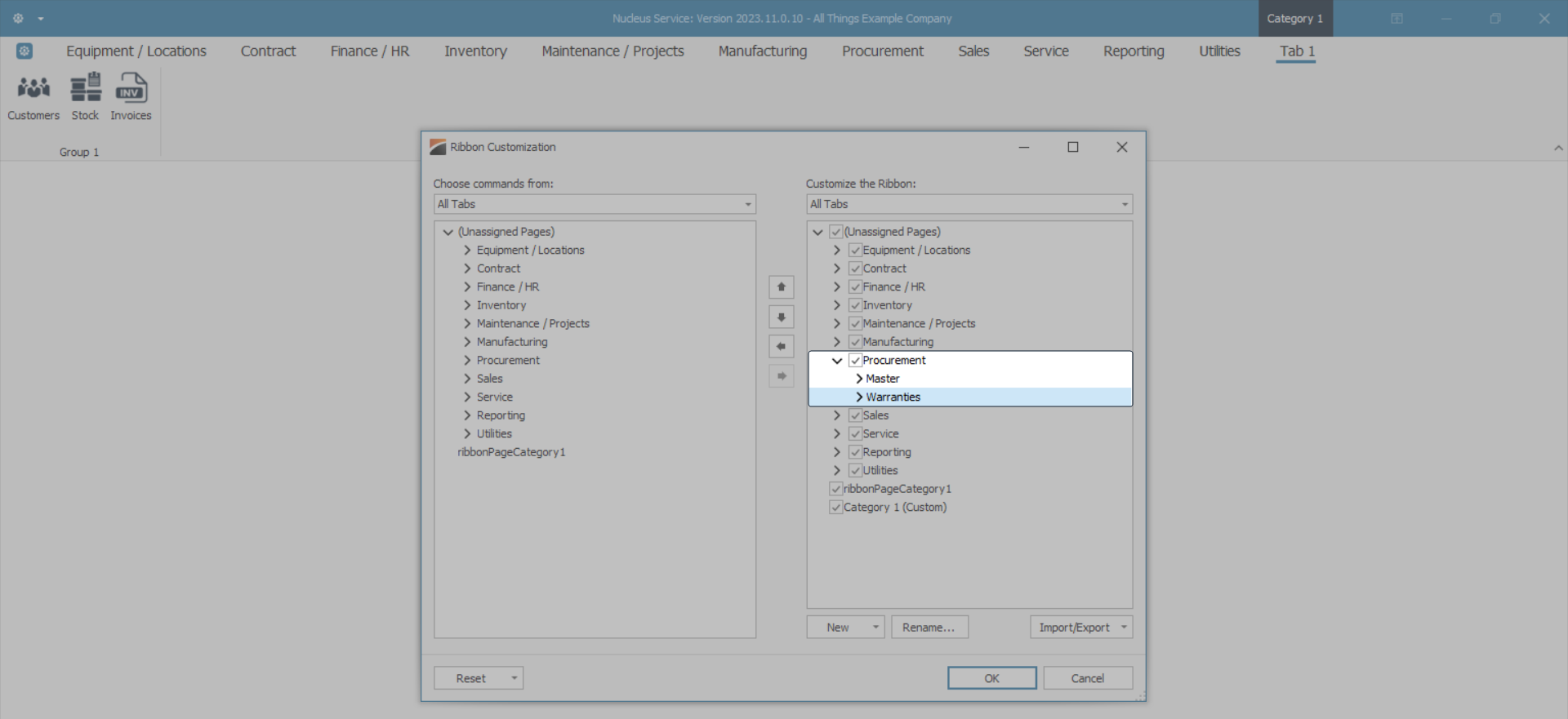
Task: Open the Invoices ribbon icon
Action: (x=131, y=97)
